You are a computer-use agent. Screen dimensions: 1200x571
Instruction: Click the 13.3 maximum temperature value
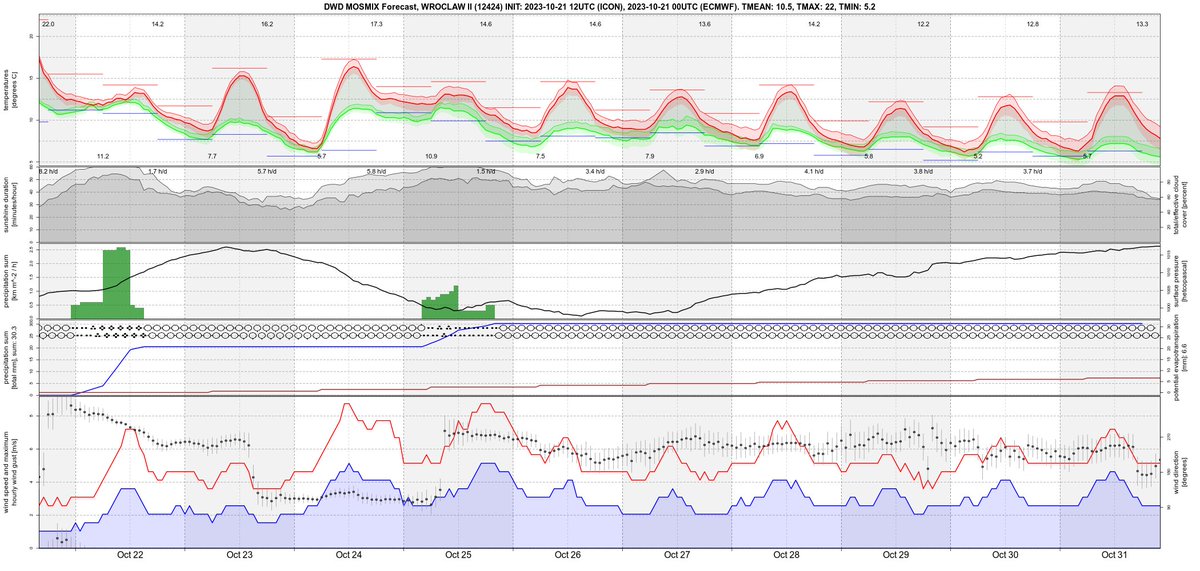click(x=1142, y=23)
